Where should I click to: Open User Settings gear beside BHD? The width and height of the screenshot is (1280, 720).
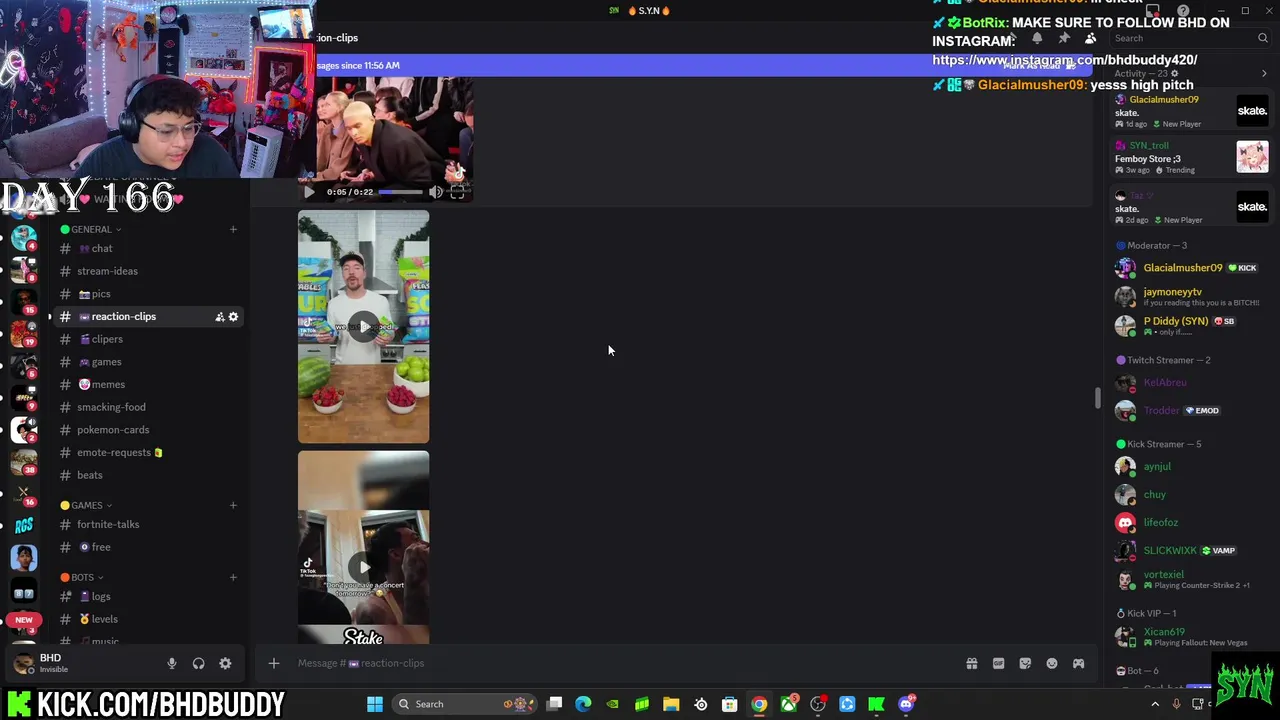(x=225, y=663)
